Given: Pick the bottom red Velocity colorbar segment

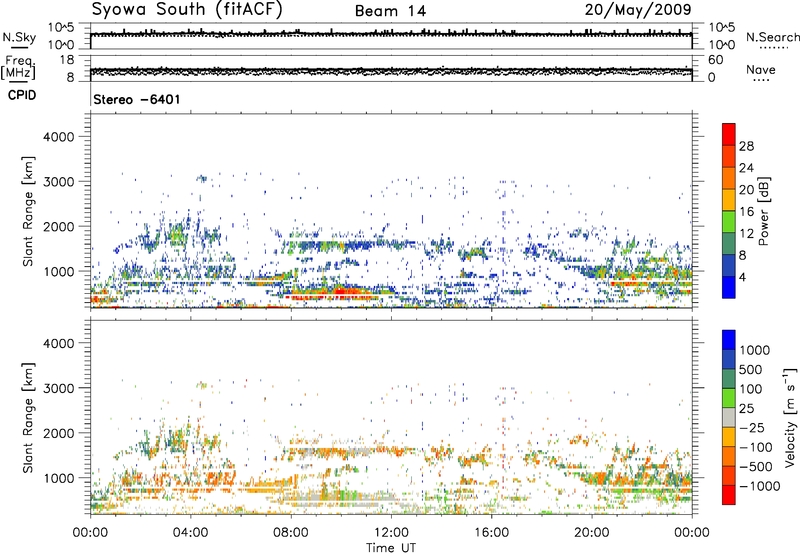Looking at the screenshot, I should coord(729,495).
